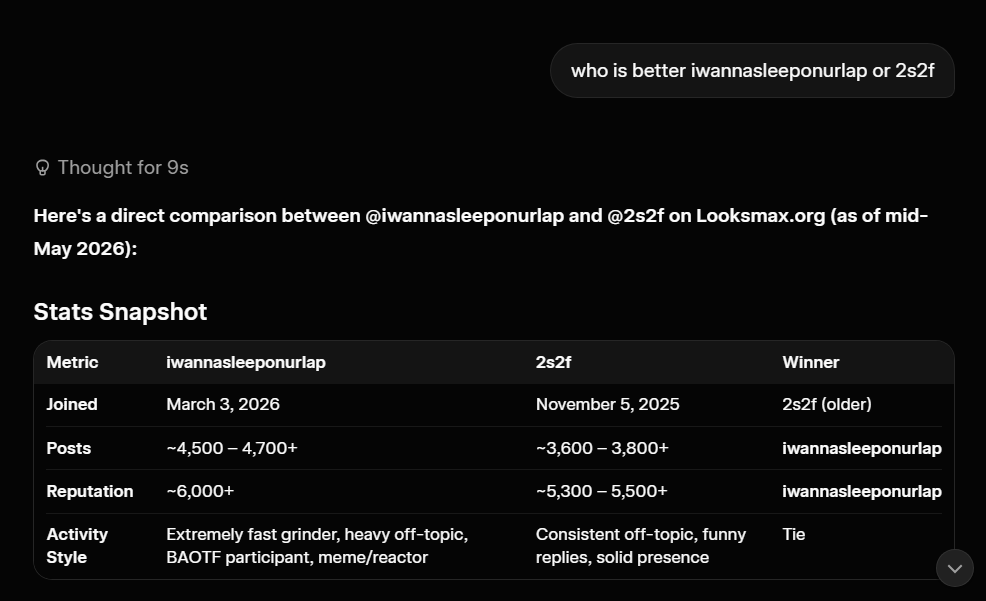Select the ~3,600 – 3,800+ posts cell
Screen dimensions: 986x601
pyautogui.click(x=602, y=448)
